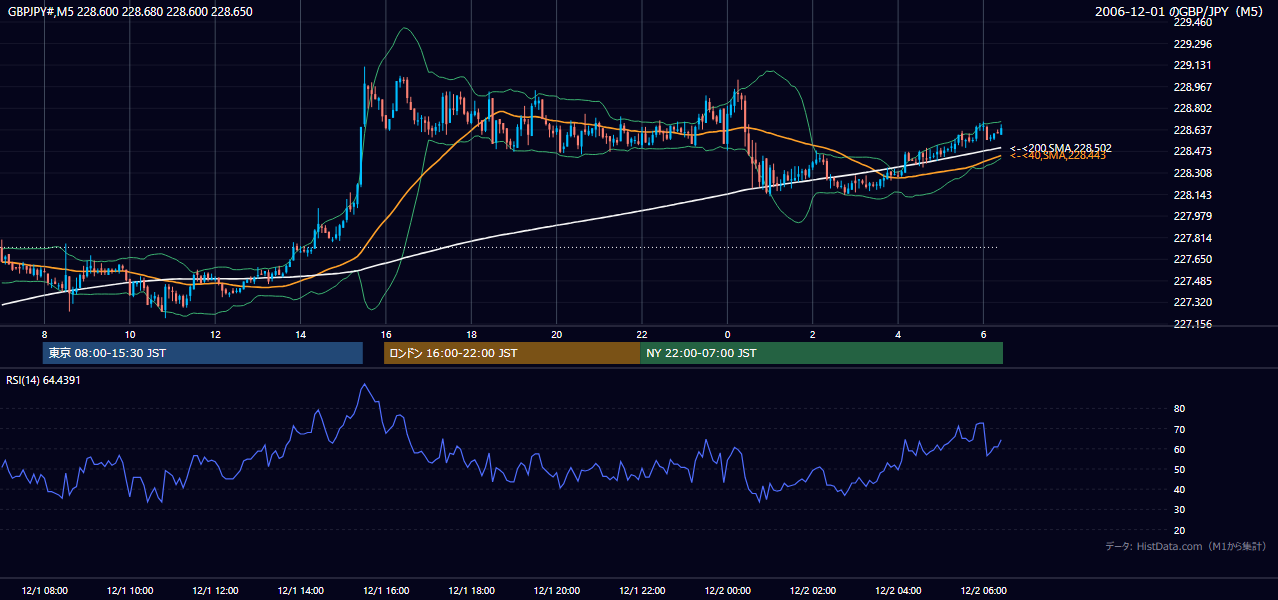The height and width of the screenshot is (600, 1278).
Task: Click the 12/1 22:00 date label
Action: tap(642, 591)
